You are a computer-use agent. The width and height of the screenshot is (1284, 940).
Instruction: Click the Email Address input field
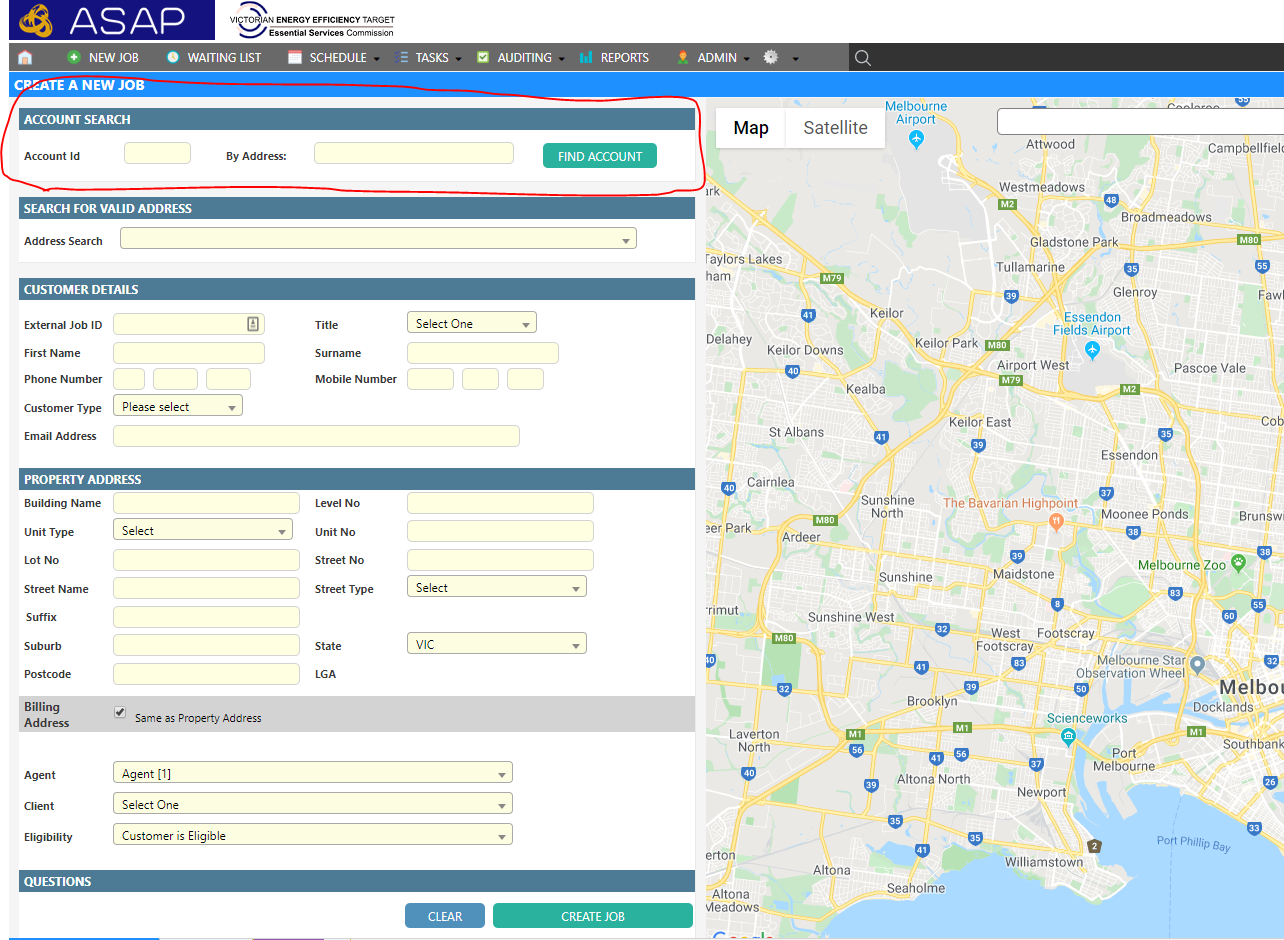pos(316,436)
